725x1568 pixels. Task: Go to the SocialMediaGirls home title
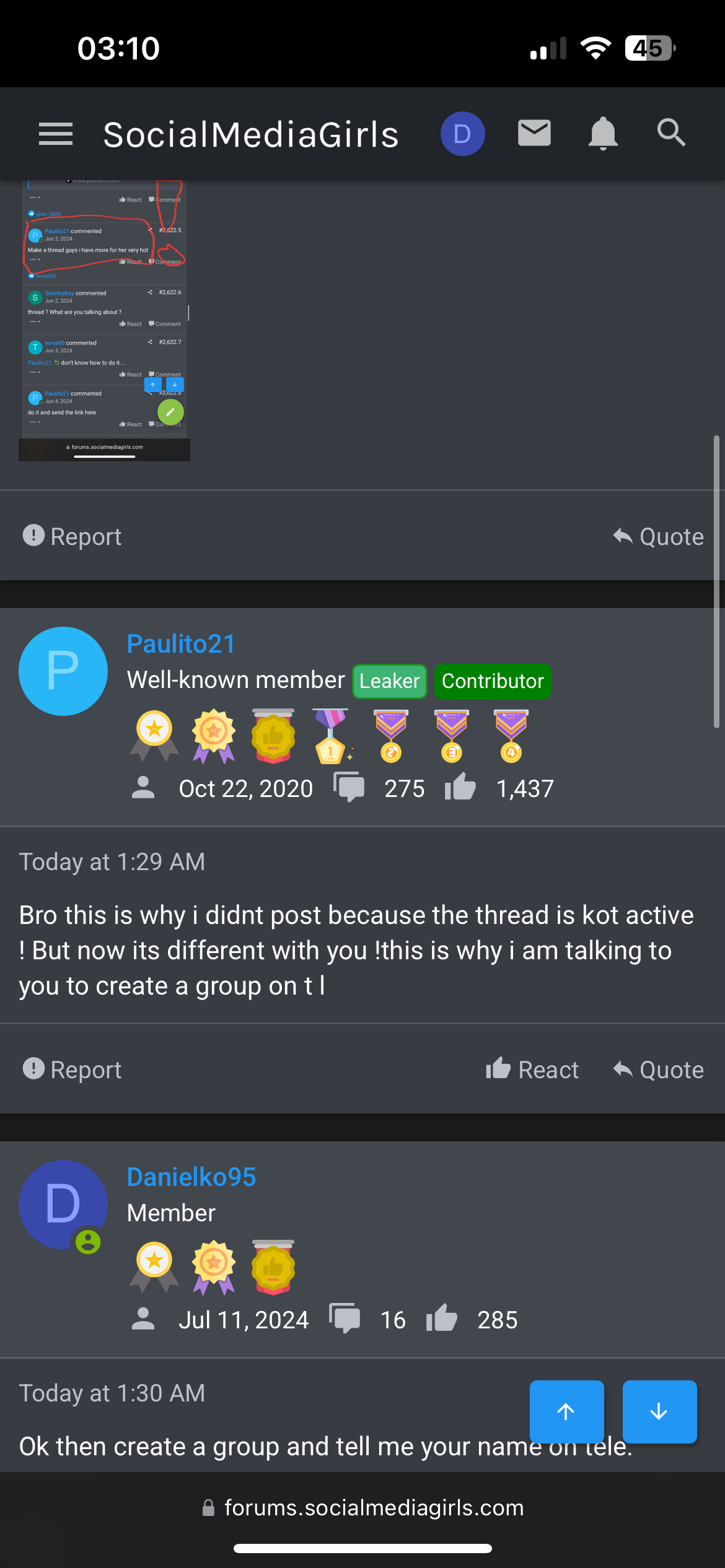tap(251, 134)
